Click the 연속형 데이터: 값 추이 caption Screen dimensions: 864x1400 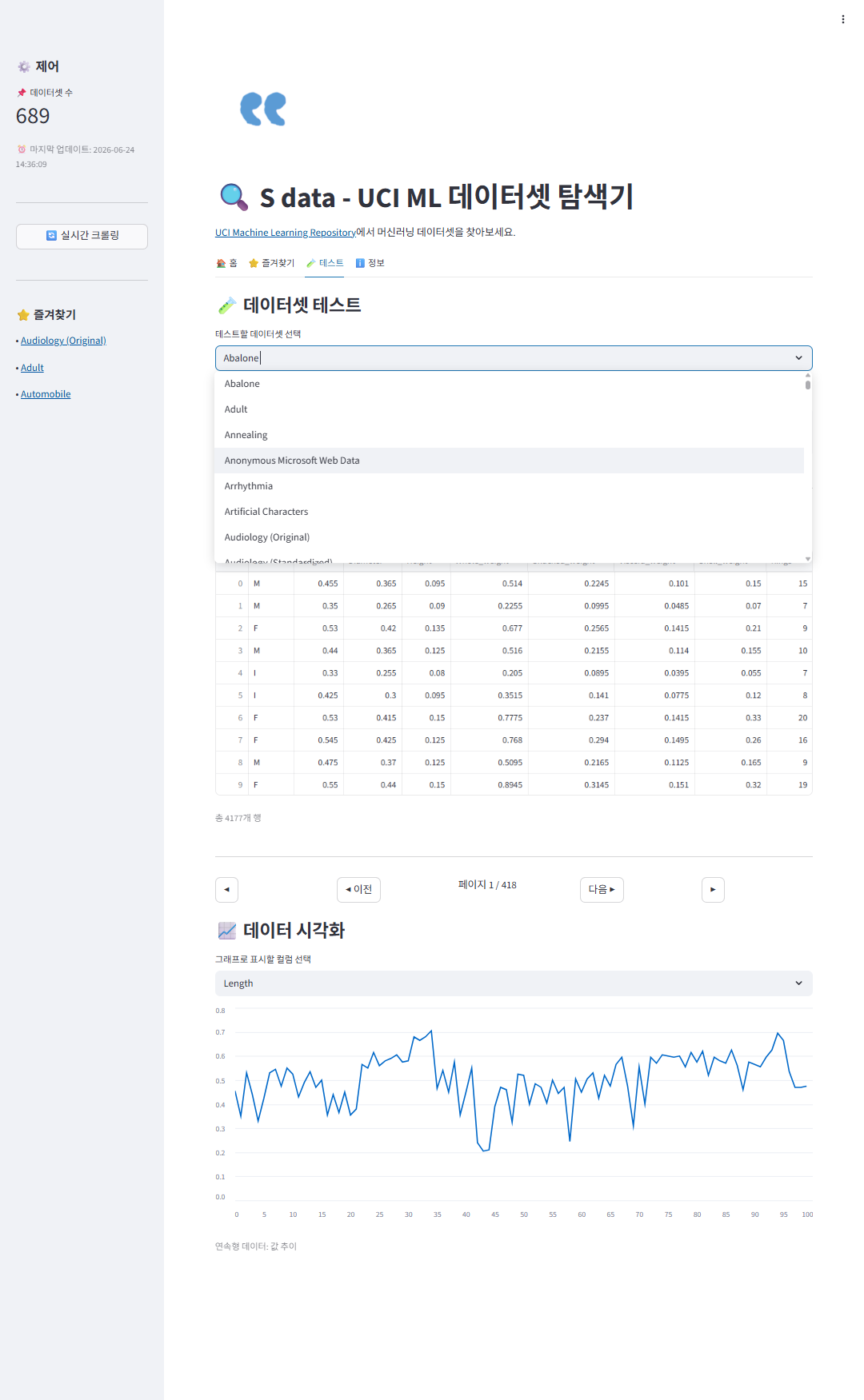256,1246
